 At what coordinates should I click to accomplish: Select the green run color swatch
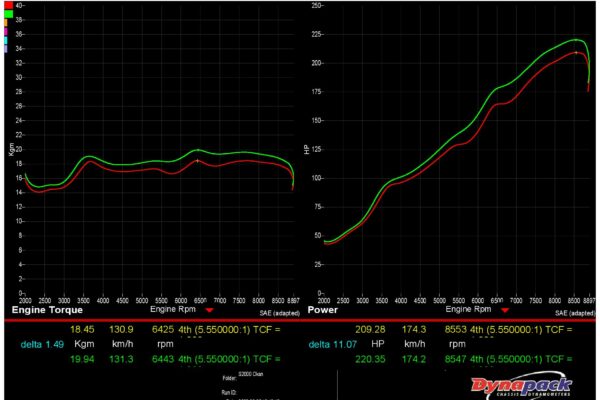pyautogui.click(x=8, y=14)
